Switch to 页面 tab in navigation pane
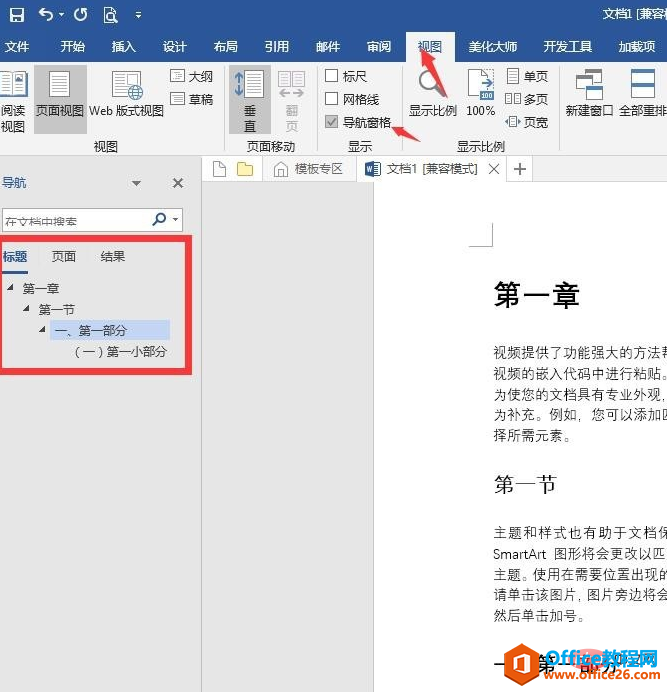 [x=64, y=257]
